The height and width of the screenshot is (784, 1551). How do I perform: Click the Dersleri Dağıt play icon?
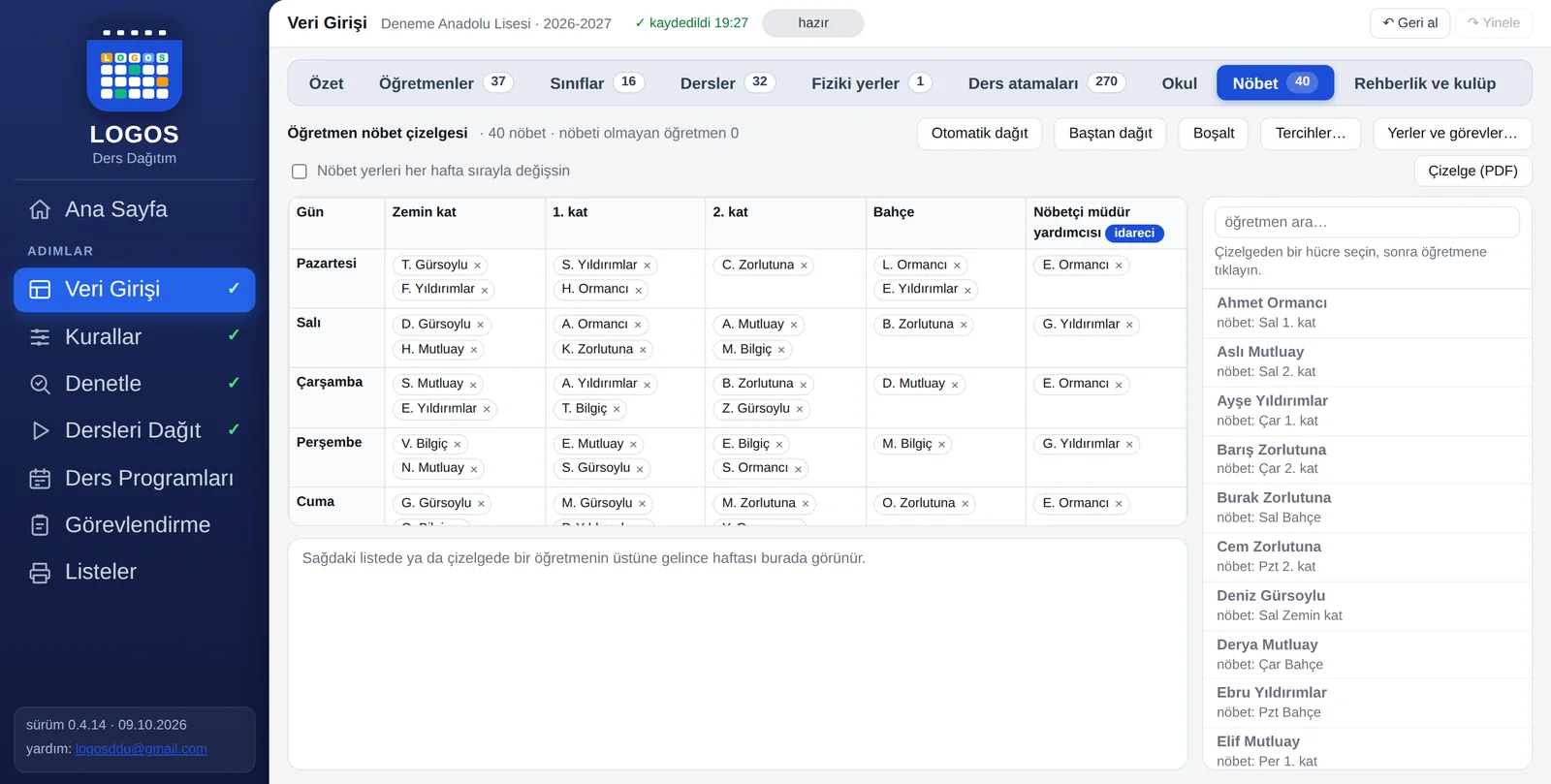coord(40,430)
